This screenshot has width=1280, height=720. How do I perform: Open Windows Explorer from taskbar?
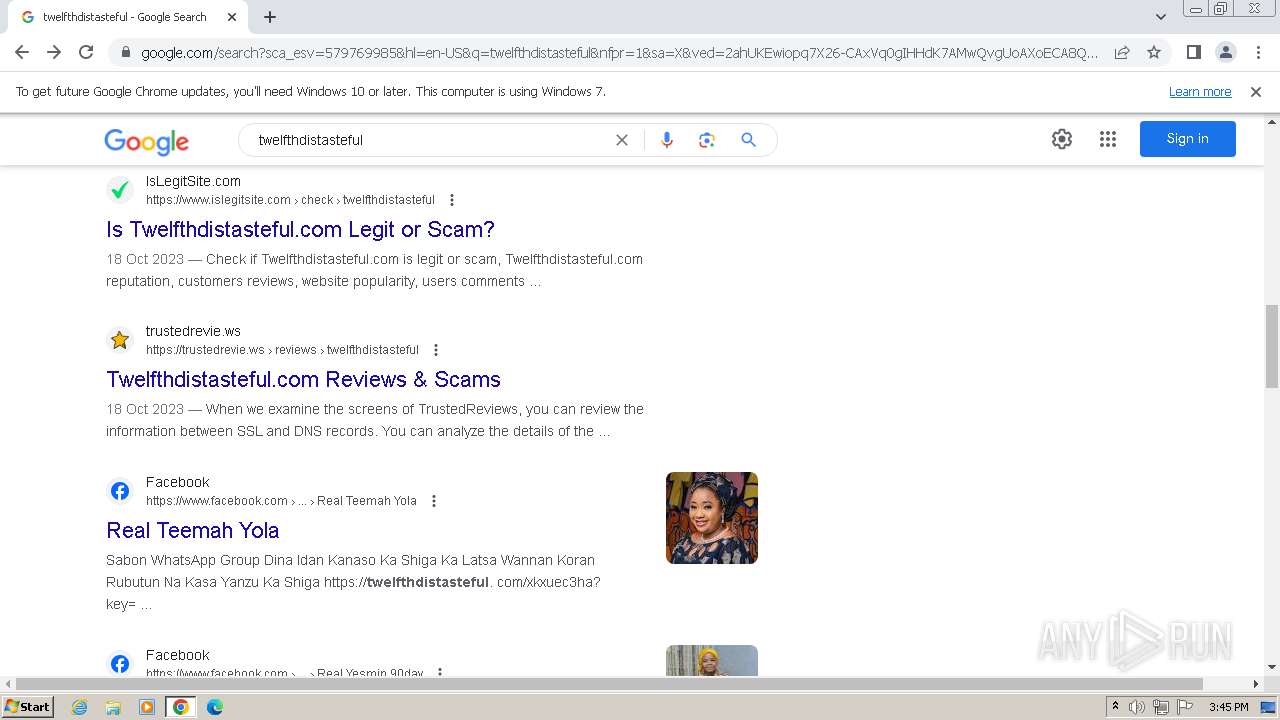tap(113, 707)
